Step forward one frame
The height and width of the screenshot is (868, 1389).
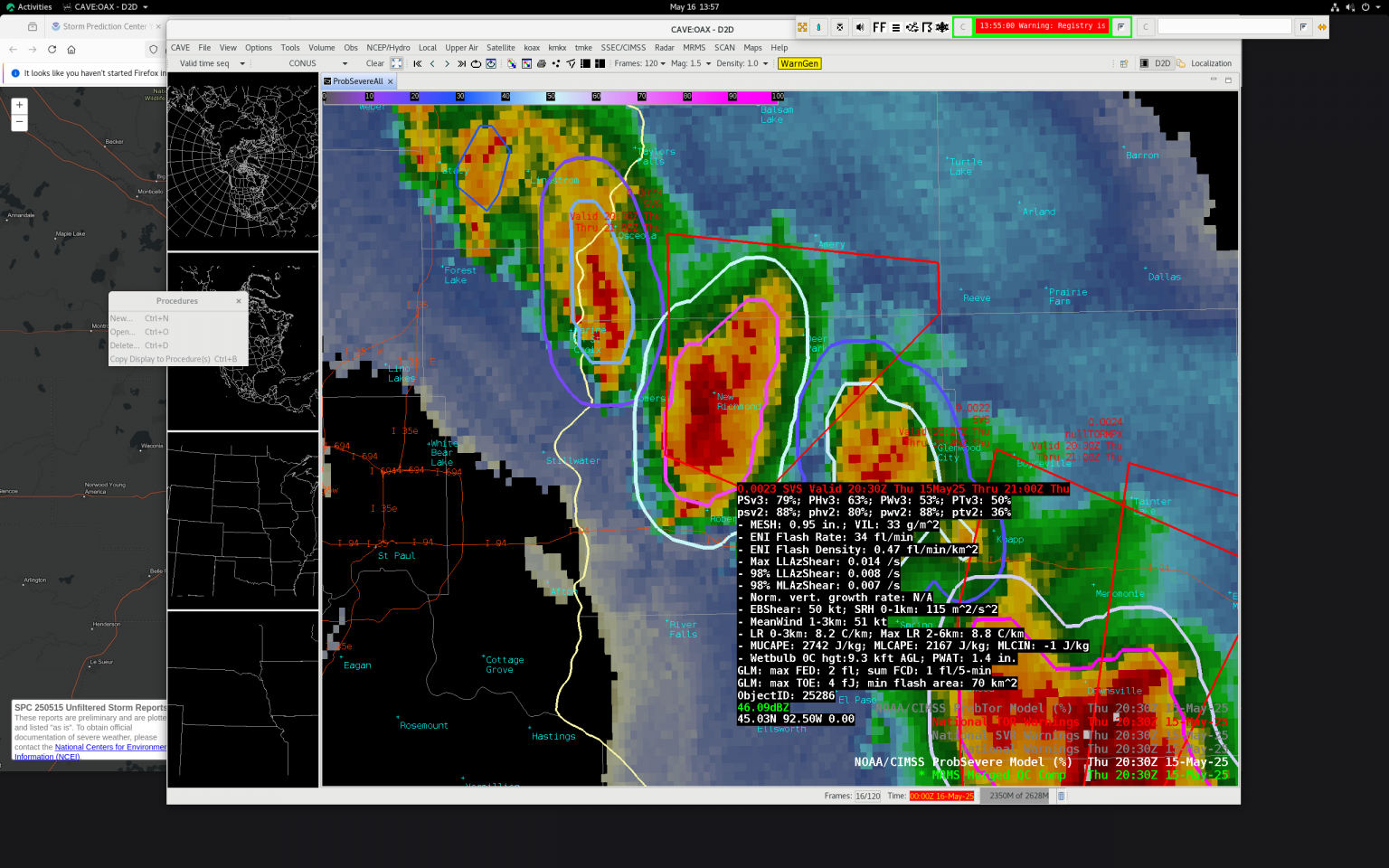tap(447, 63)
